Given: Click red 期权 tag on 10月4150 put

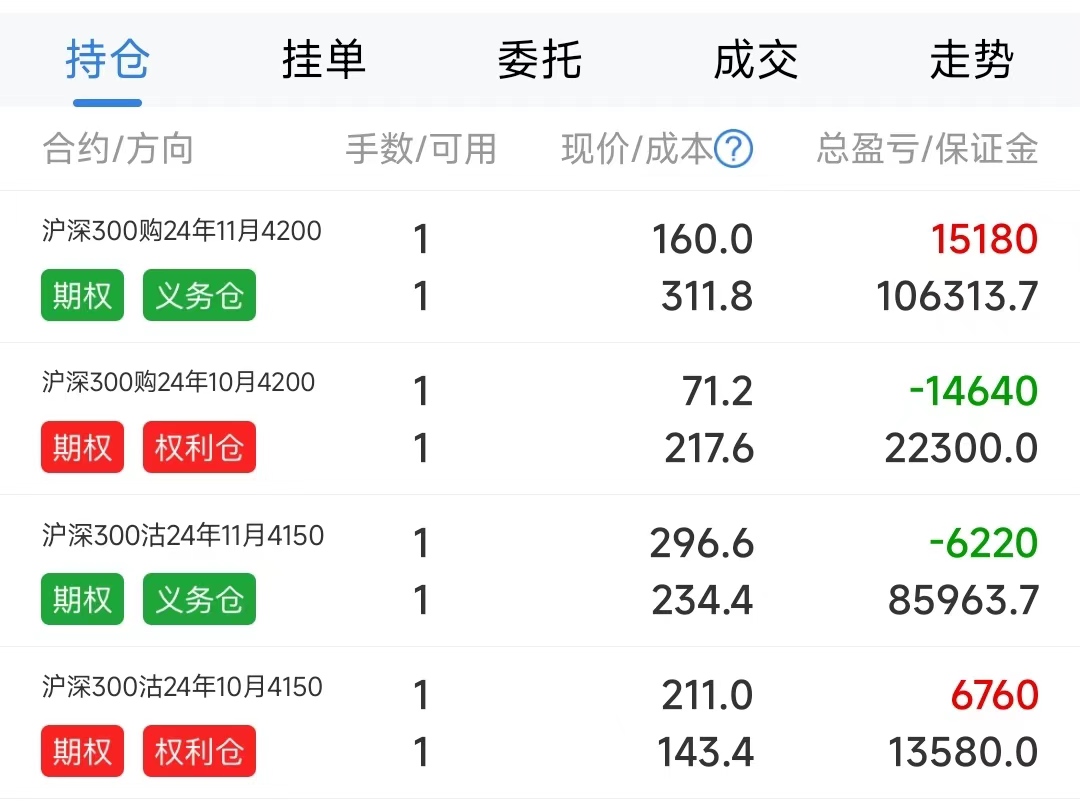Looking at the screenshot, I should coord(82,751).
